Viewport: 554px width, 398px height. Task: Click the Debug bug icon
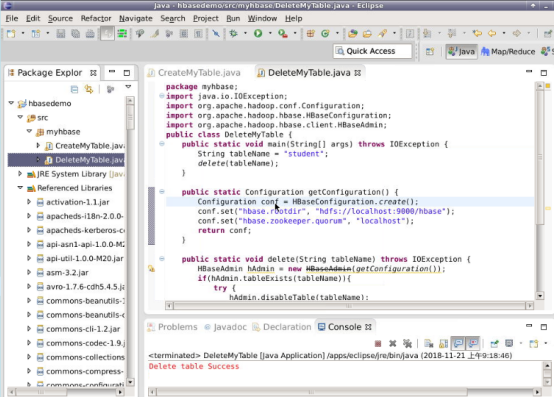(x=234, y=34)
